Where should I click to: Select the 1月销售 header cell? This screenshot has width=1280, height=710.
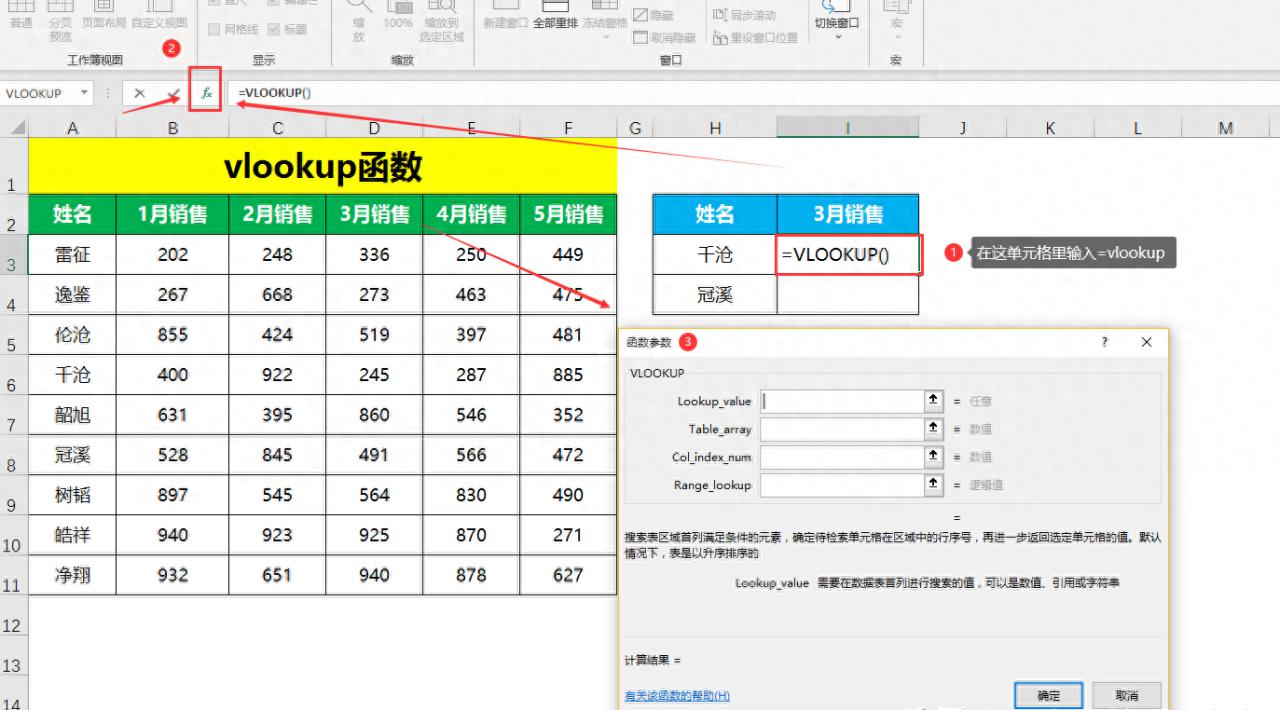173,214
